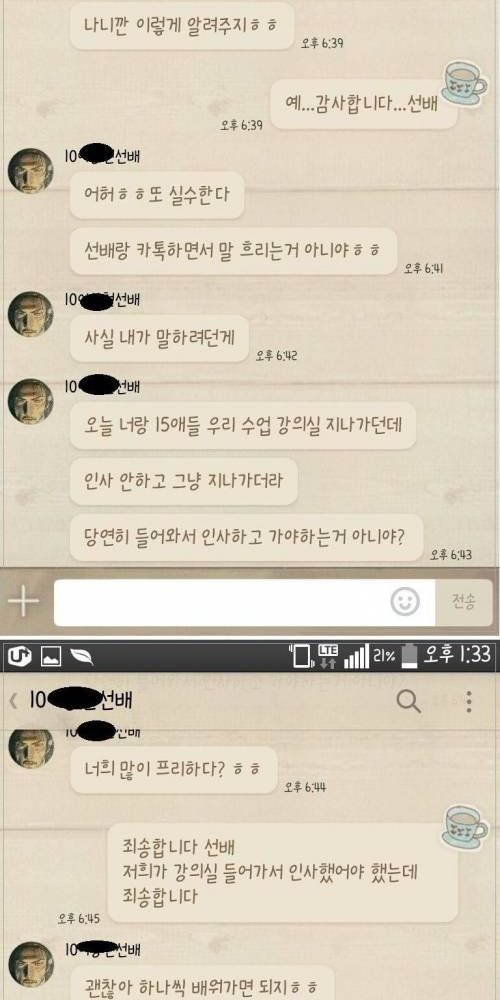
Task: Go back with left chevron
Action: click(x=13, y=702)
